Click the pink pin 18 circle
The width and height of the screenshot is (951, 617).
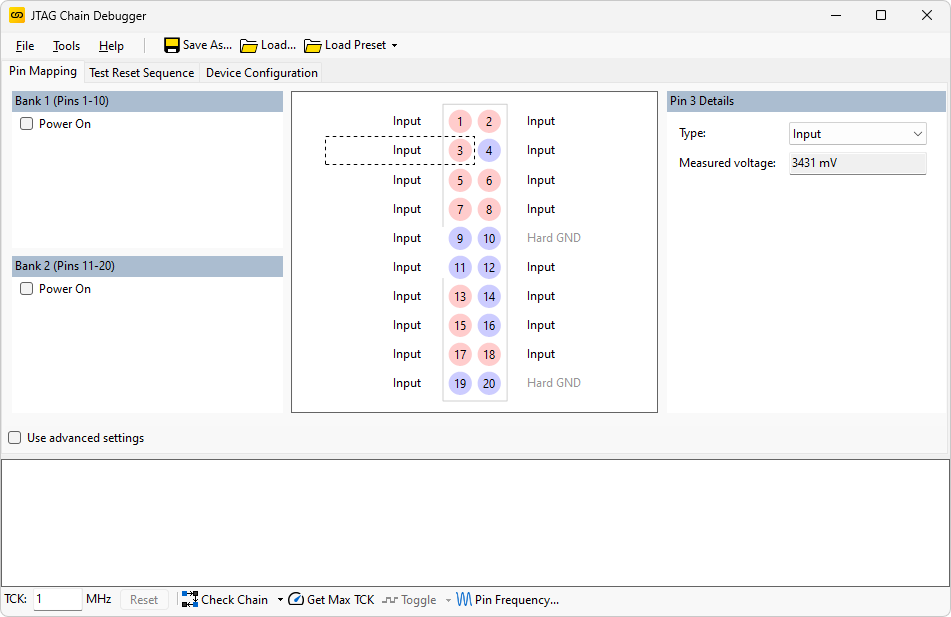click(x=489, y=354)
